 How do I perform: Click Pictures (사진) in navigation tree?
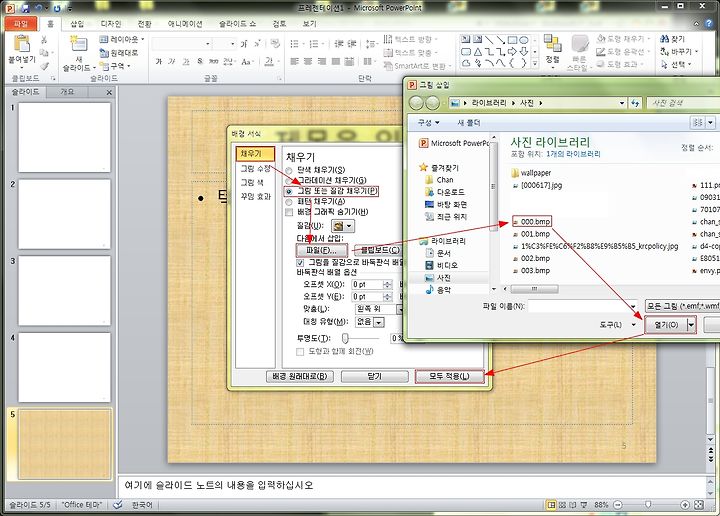point(443,278)
